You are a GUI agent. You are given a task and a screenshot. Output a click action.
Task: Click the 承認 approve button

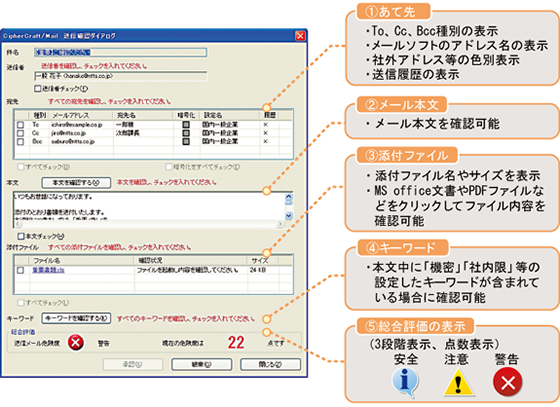[x=133, y=365]
